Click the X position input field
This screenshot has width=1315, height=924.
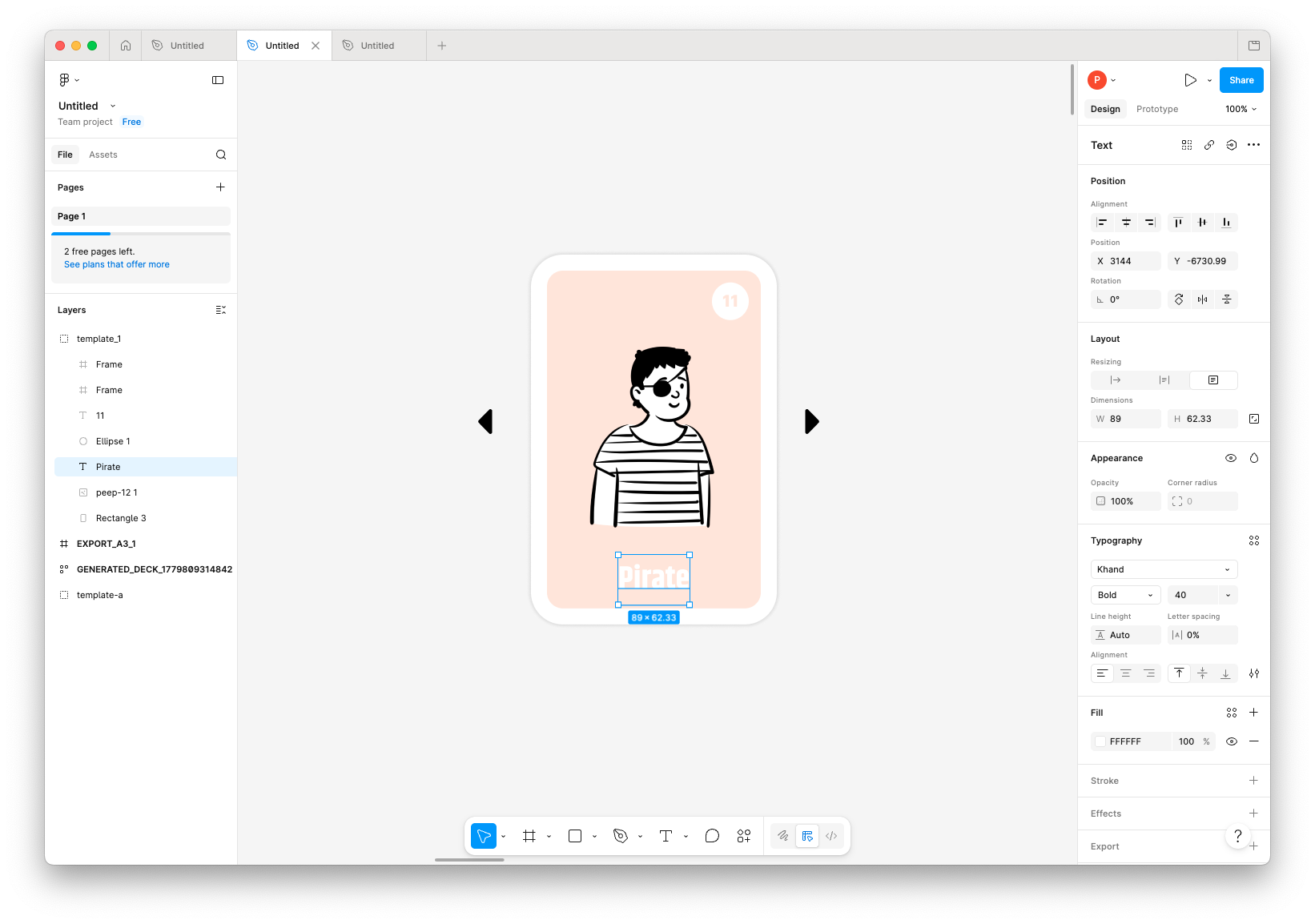(1126, 261)
